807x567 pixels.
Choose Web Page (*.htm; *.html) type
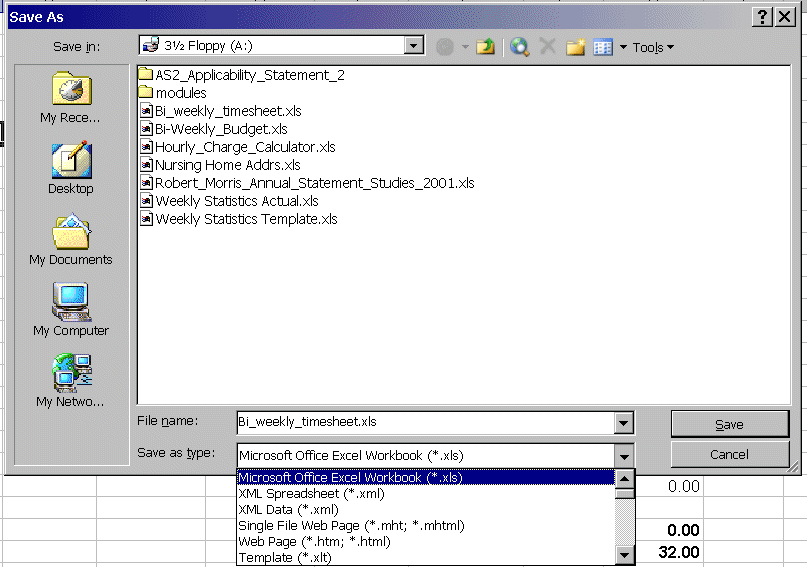[x=313, y=542]
